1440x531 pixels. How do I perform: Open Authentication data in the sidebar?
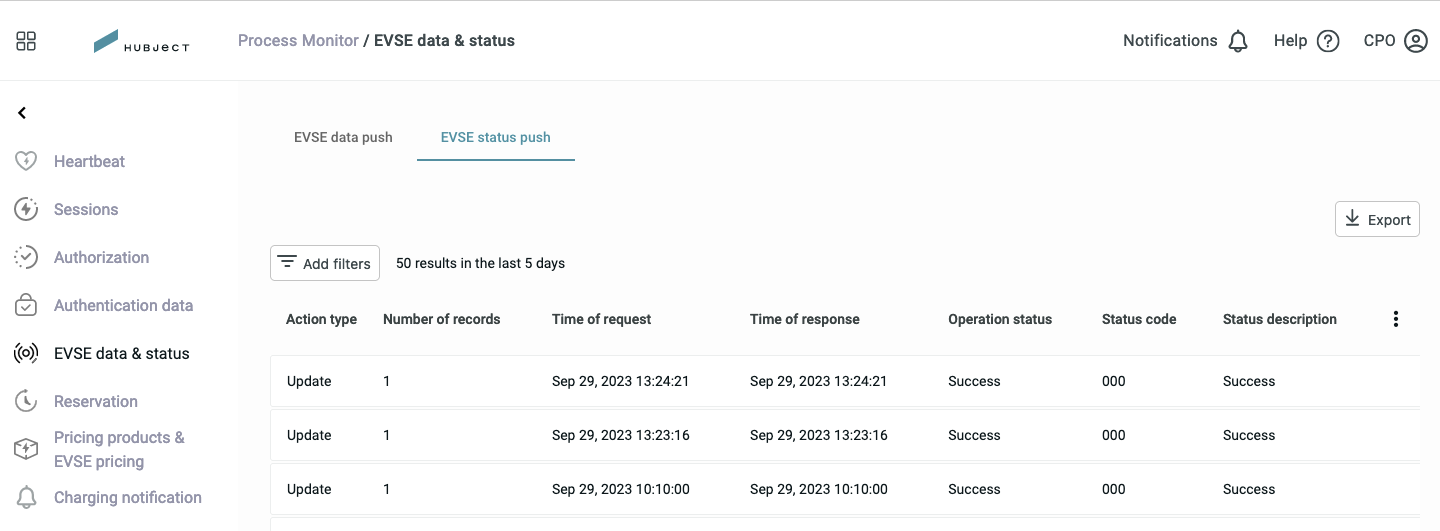pos(123,305)
